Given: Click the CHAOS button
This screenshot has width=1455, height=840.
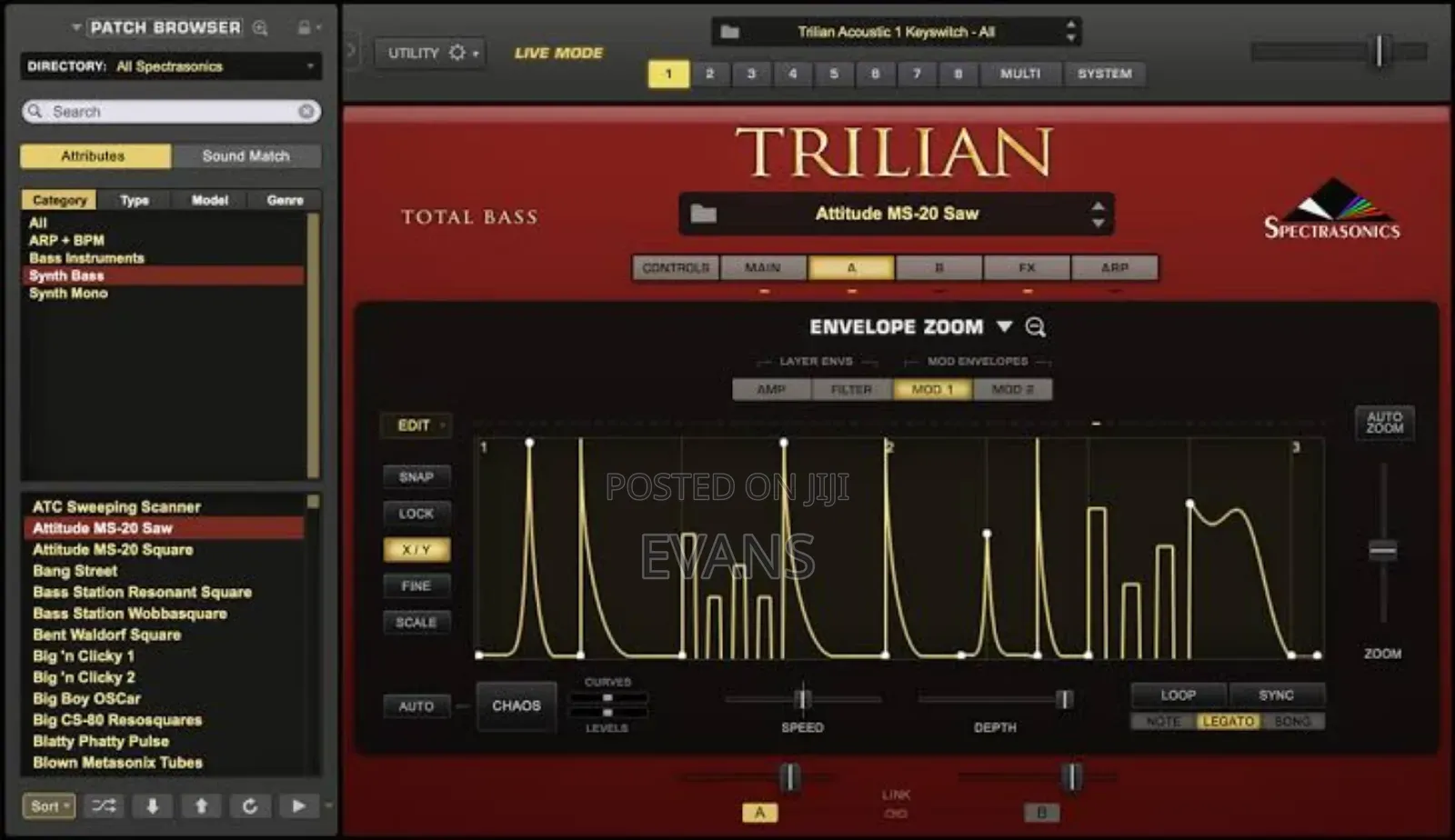Looking at the screenshot, I should pos(517,705).
